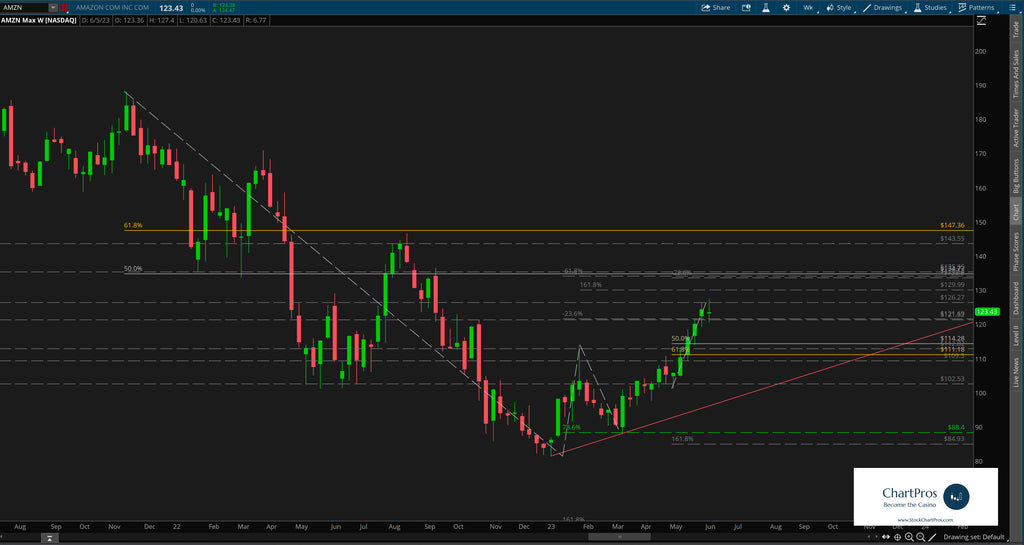Open the Wk timeframe dropdown
Image resolution: width=1024 pixels, height=545 pixels.
click(808, 7)
